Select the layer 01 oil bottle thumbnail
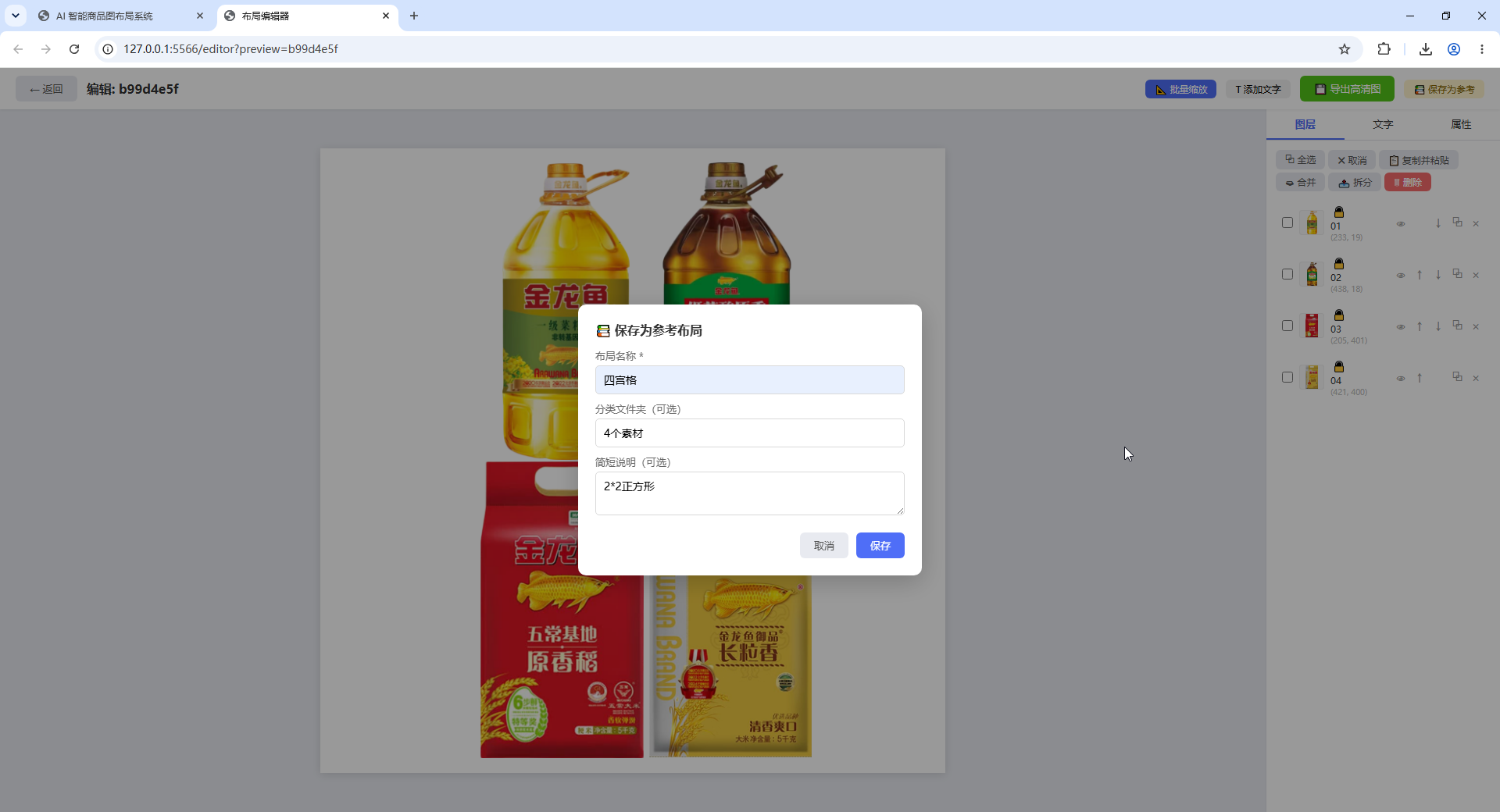Viewport: 1500px width, 812px height. coord(1312,223)
